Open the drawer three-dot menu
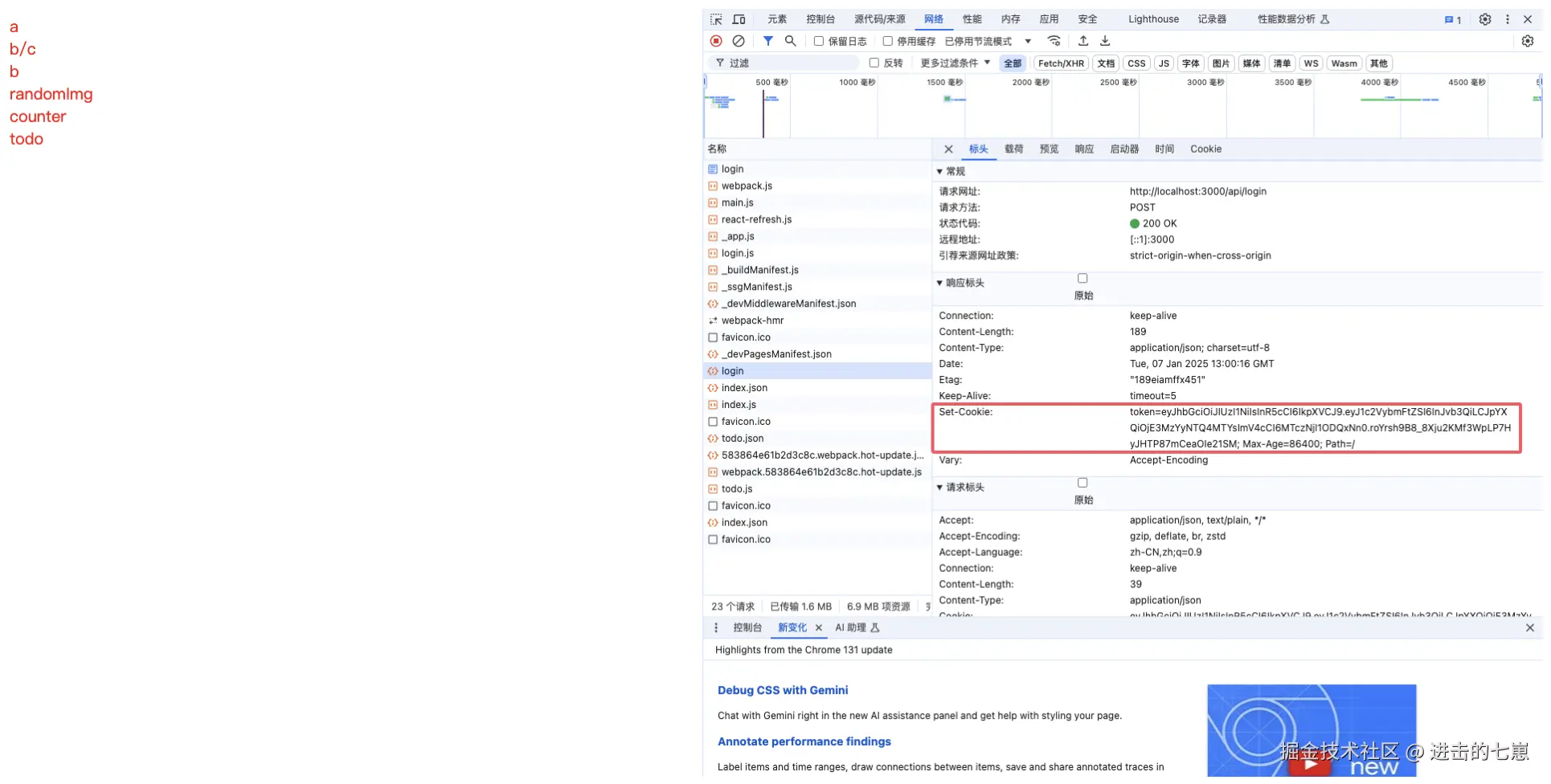The image size is (1551, 784). (716, 628)
